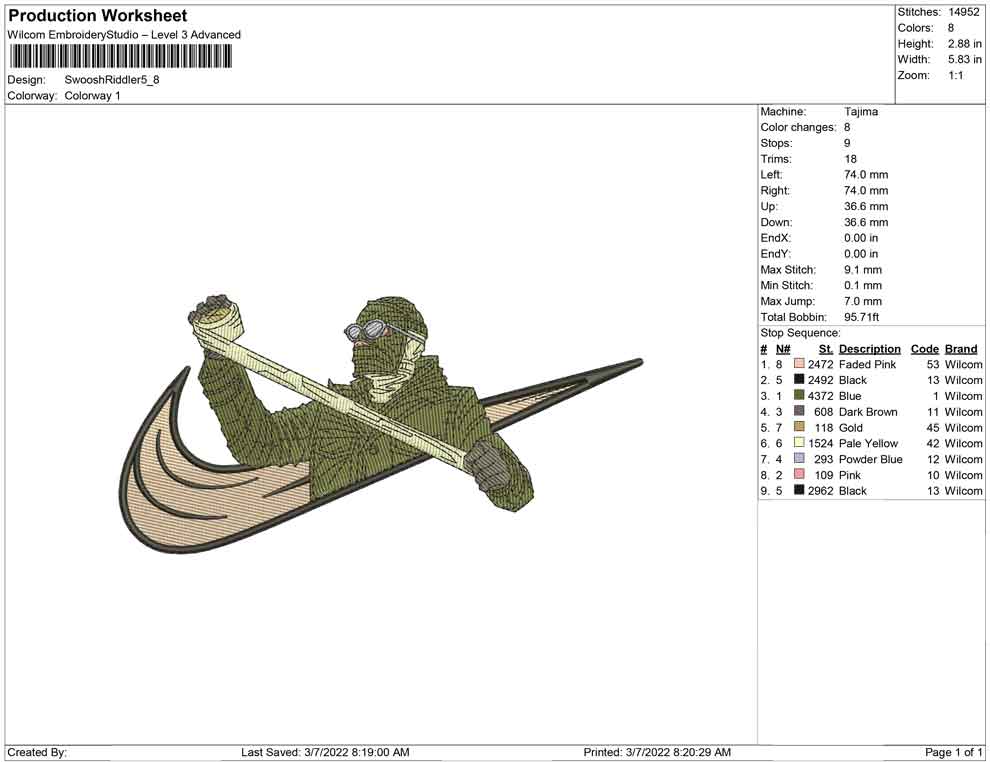
Task: Click the 'Stop Sequence:' label
Action: (800, 333)
